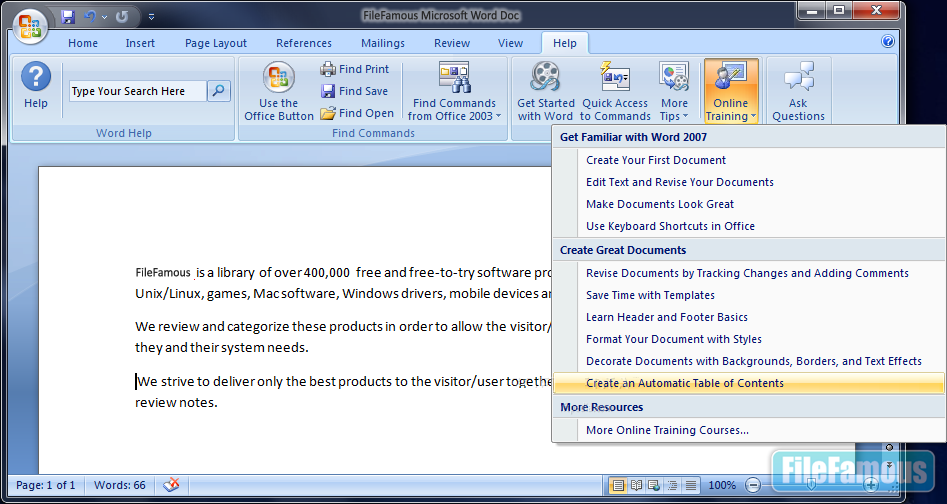Click Find Save with floppy icon
Viewport: 947px width, 504px height.
(355, 91)
